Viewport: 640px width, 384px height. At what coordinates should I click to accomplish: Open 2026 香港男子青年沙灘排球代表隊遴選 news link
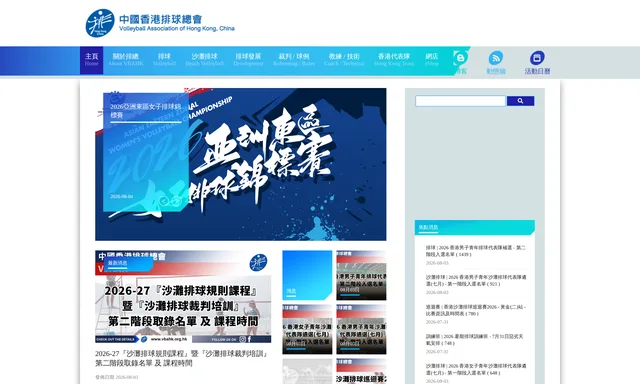[x=476, y=280]
